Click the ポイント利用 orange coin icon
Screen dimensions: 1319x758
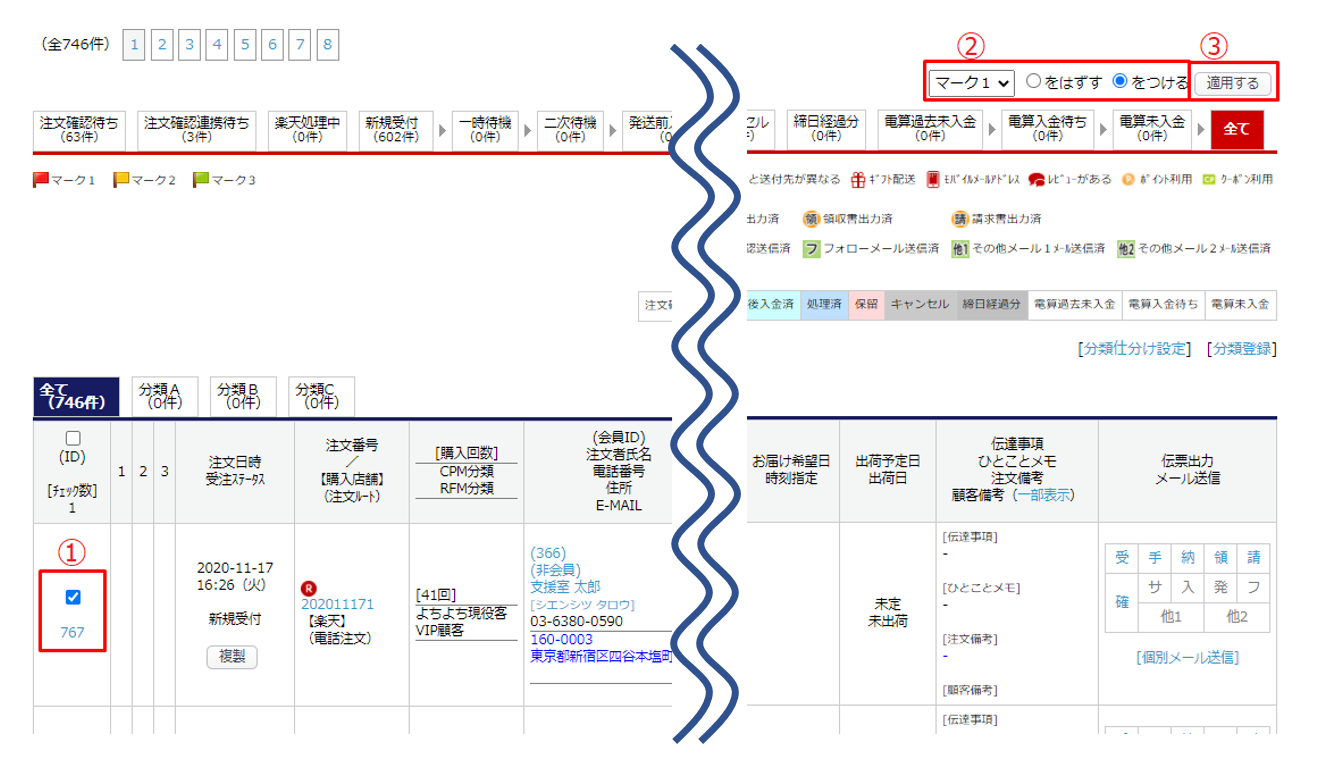coord(1128,180)
